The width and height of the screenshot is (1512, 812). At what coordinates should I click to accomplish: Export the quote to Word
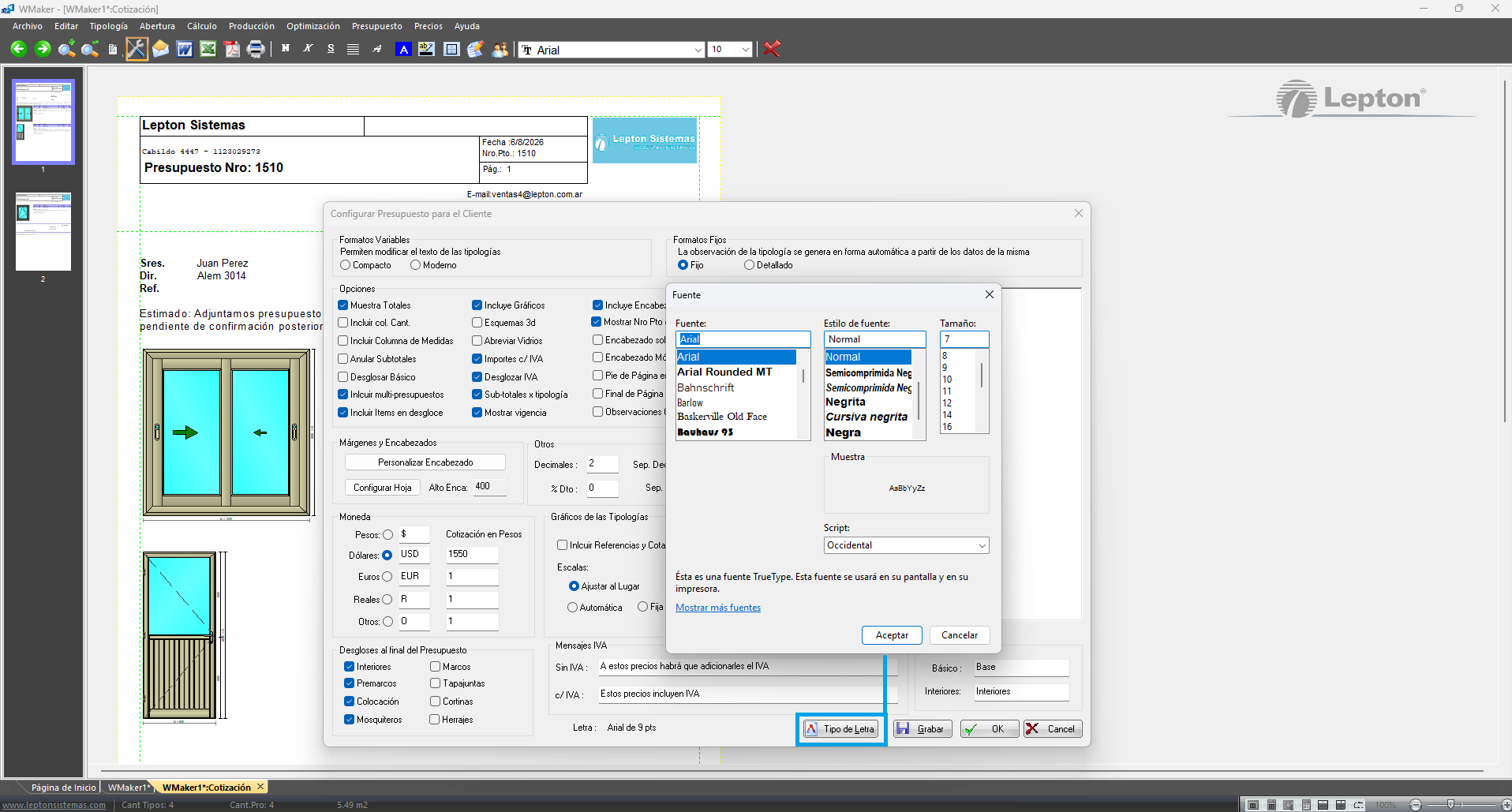[185, 49]
